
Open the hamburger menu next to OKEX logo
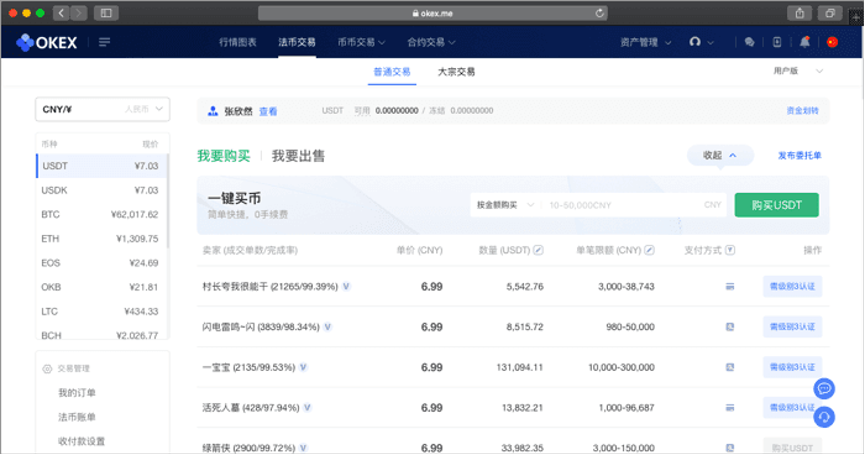[x=105, y=42]
